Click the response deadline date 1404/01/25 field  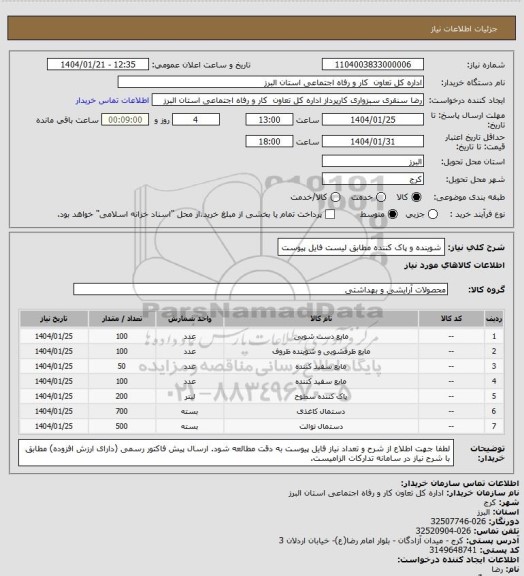[373, 120]
